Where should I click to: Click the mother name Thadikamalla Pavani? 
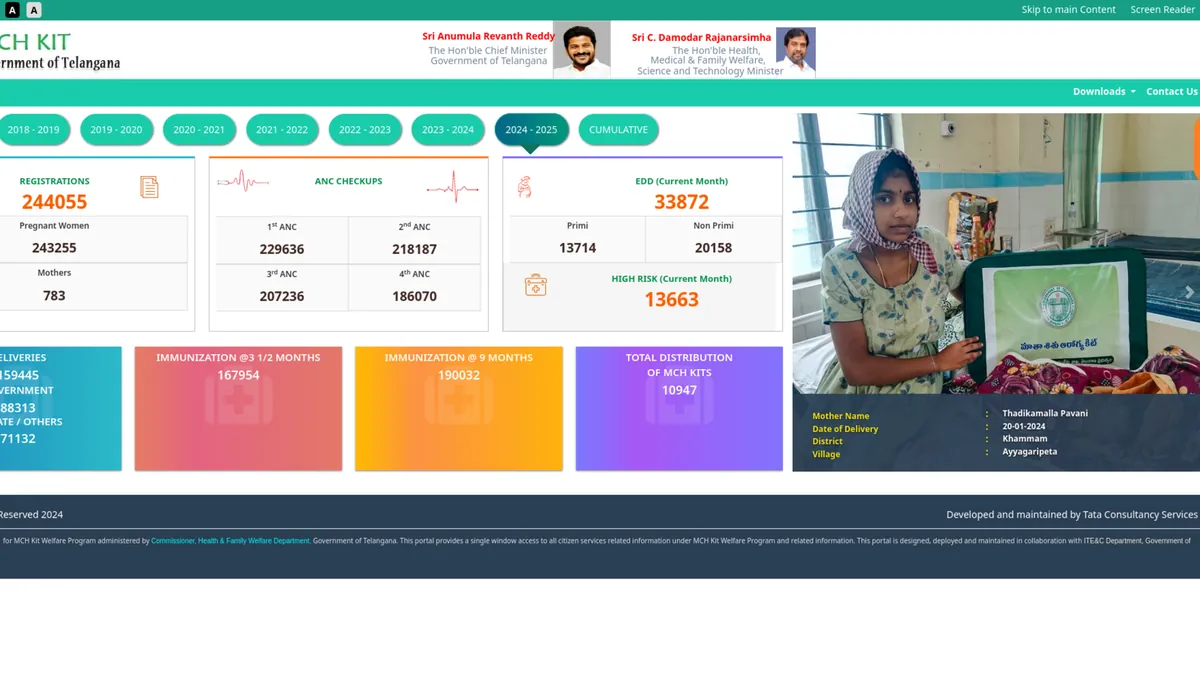tap(1045, 413)
